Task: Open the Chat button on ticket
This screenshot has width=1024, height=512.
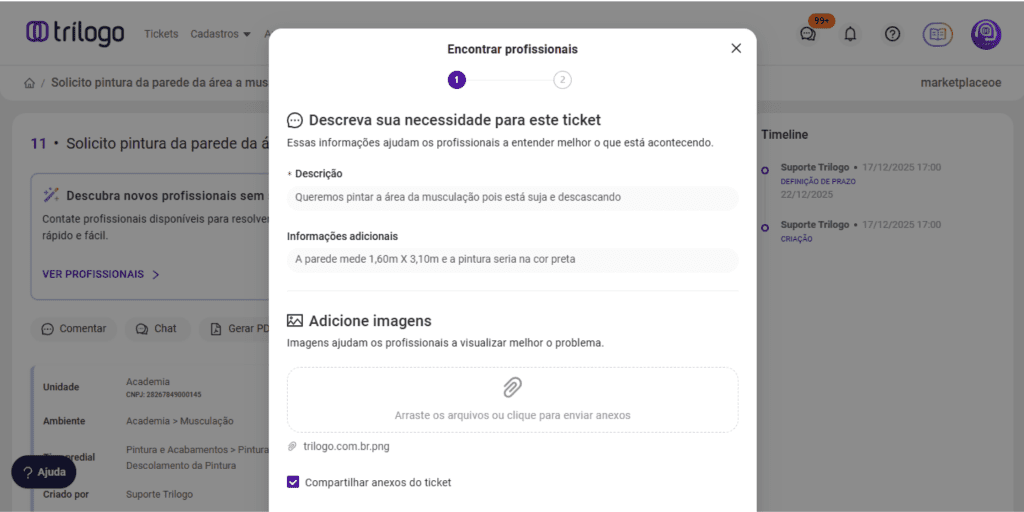Action: point(156,328)
